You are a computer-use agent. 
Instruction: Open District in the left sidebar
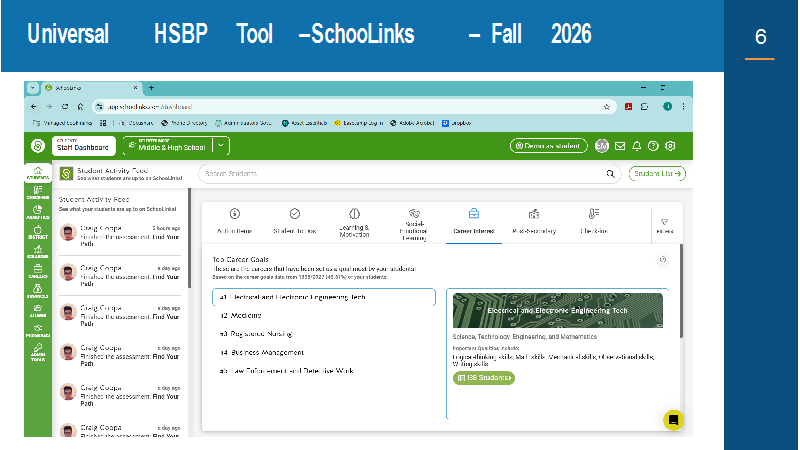(x=38, y=232)
